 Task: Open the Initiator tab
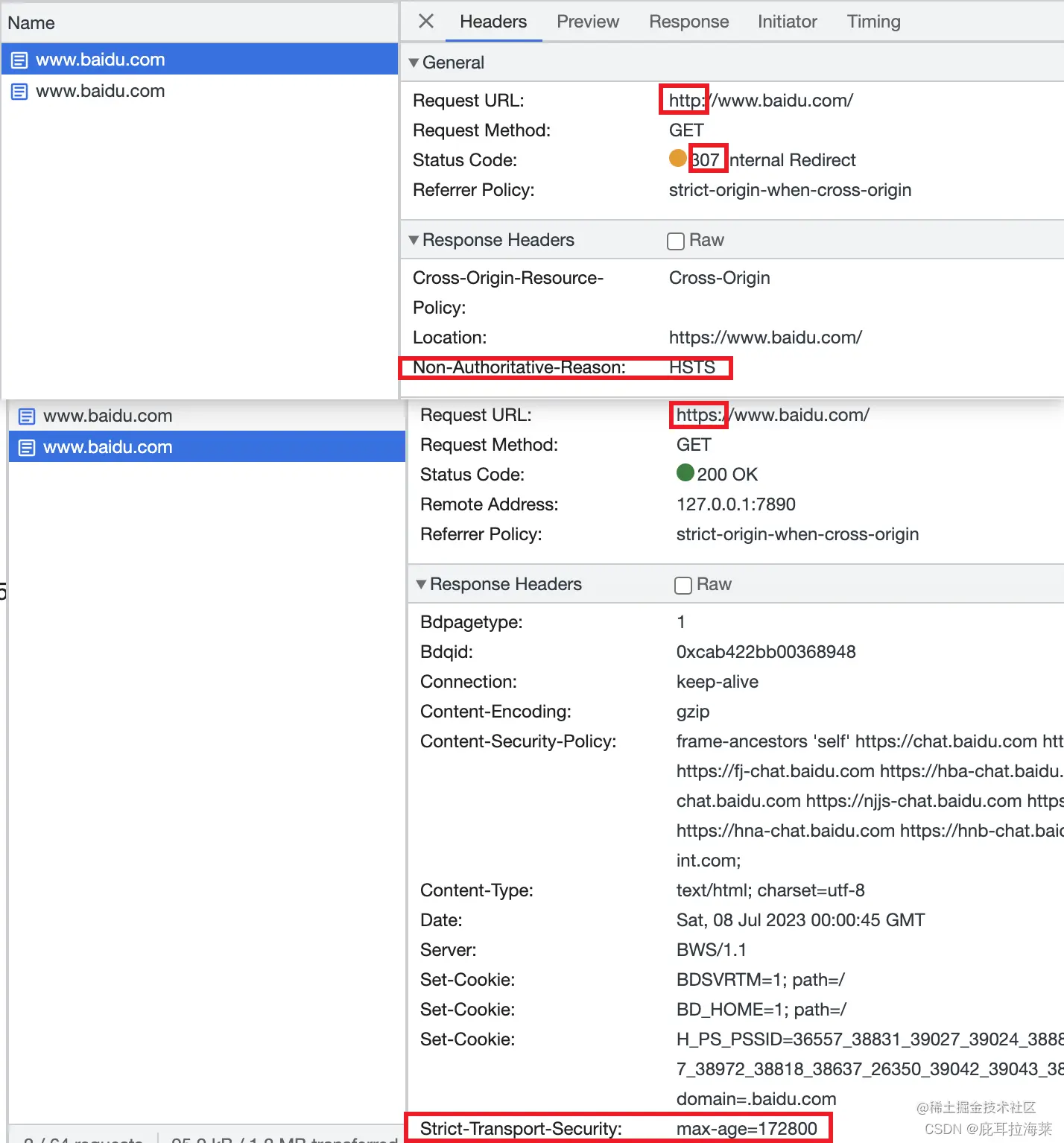tap(787, 22)
